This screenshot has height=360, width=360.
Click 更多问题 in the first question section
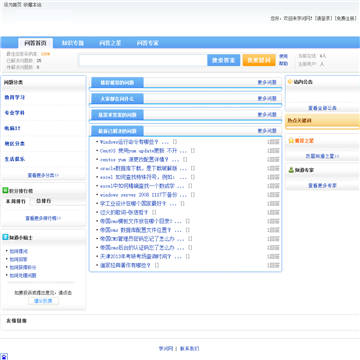[267, 82]
